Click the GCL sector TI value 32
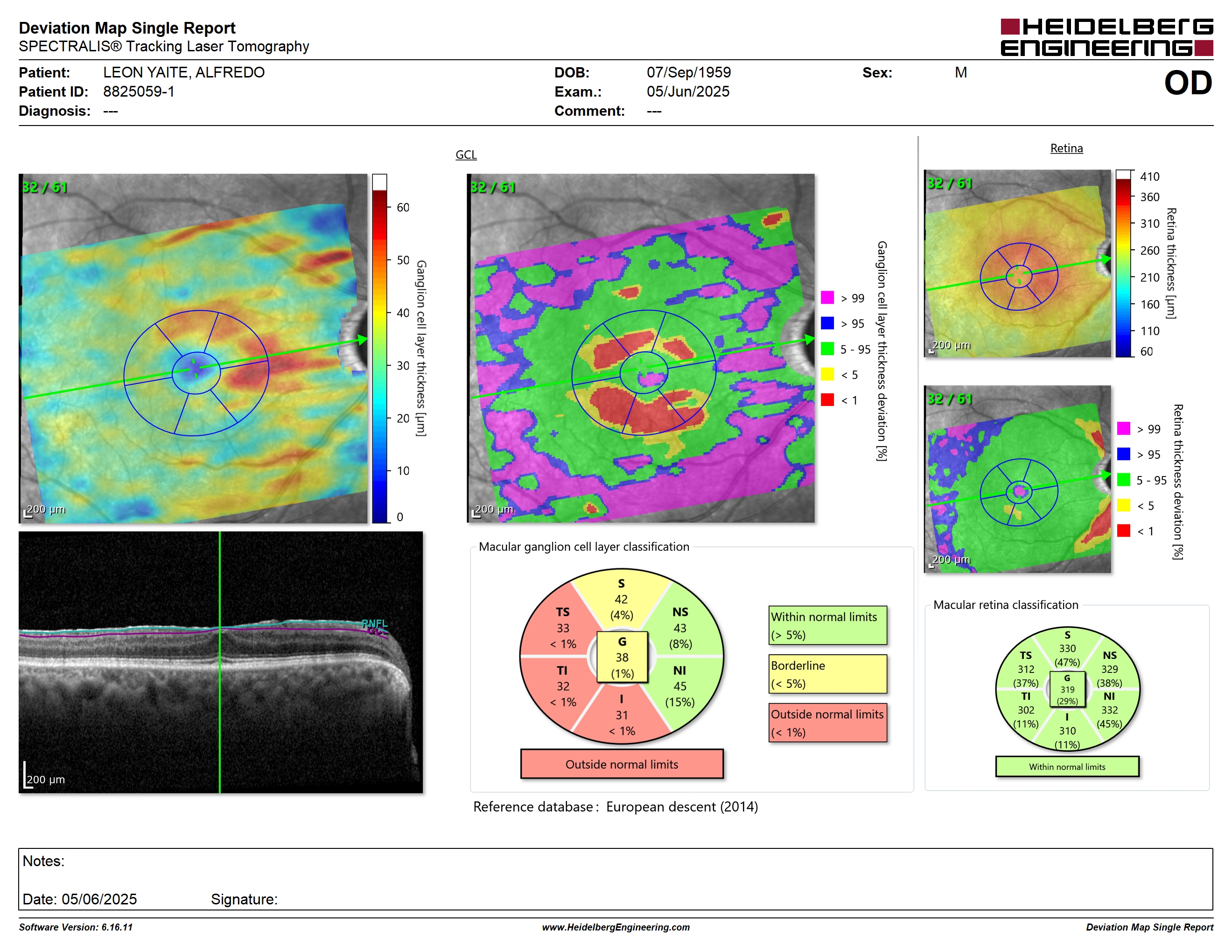This screenshot has height=952, width=1232. click(x=563, y=686)
